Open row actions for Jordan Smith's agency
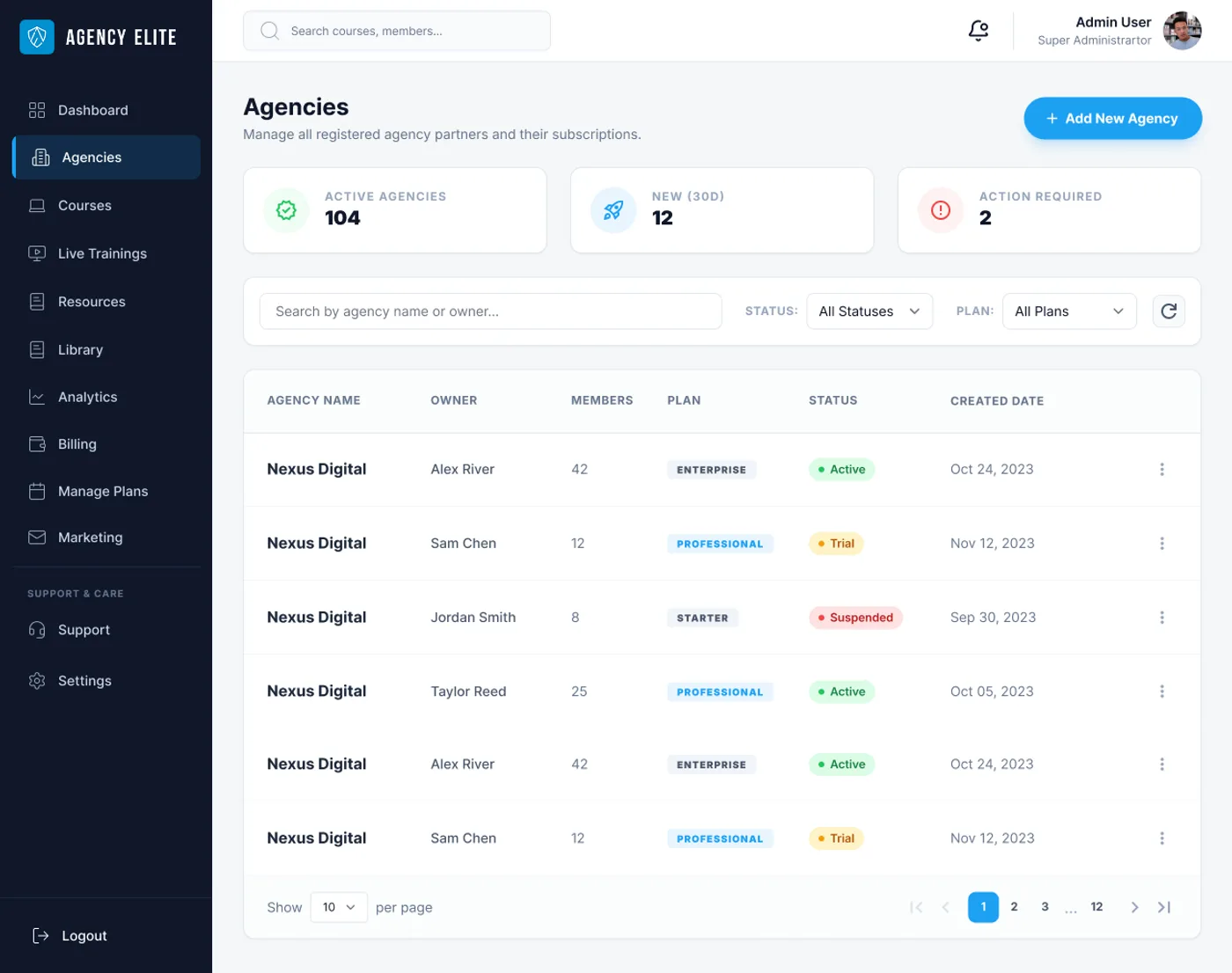Screen dimensions: 1232x973 coord(1162,617)
